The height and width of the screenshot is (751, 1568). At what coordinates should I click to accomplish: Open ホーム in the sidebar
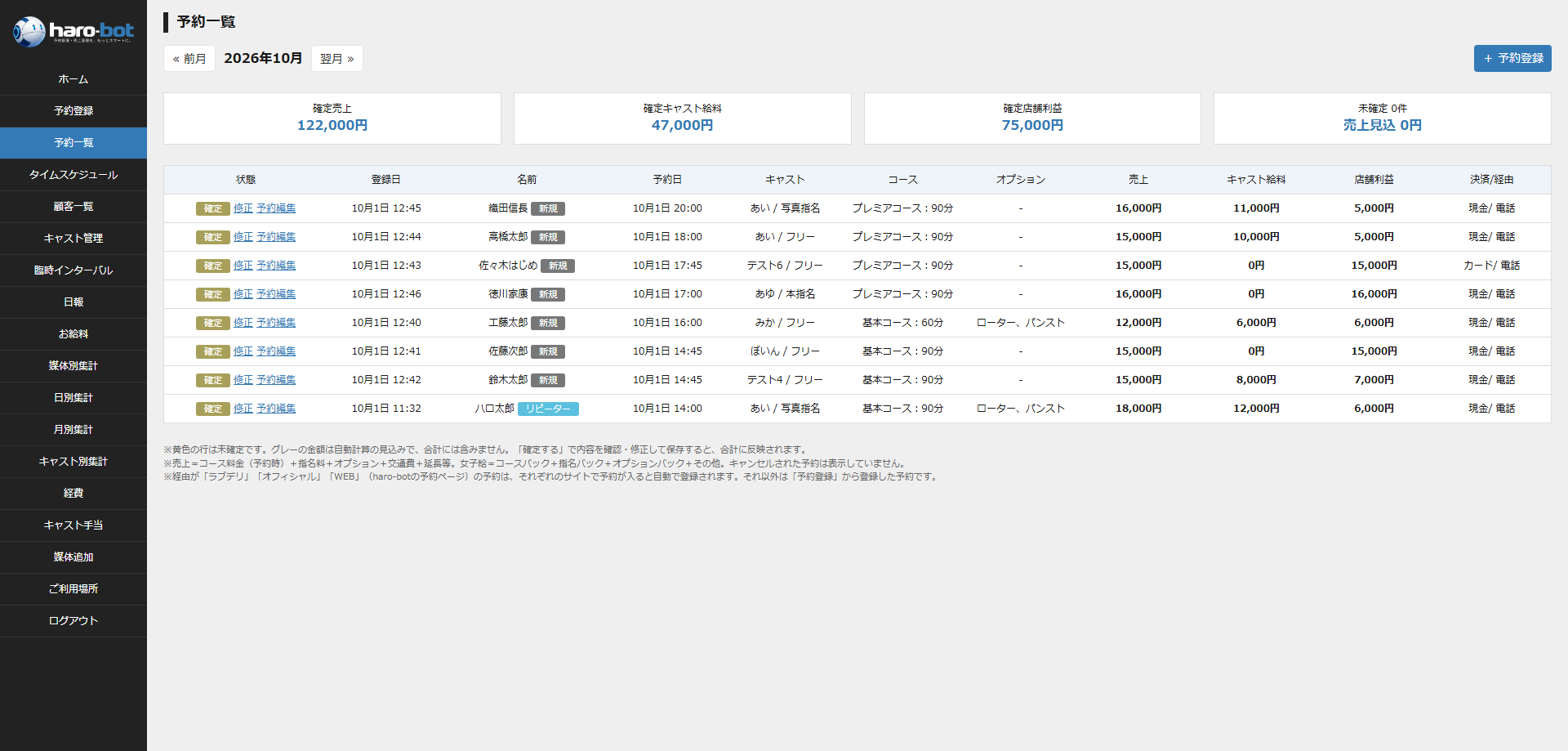73,79
